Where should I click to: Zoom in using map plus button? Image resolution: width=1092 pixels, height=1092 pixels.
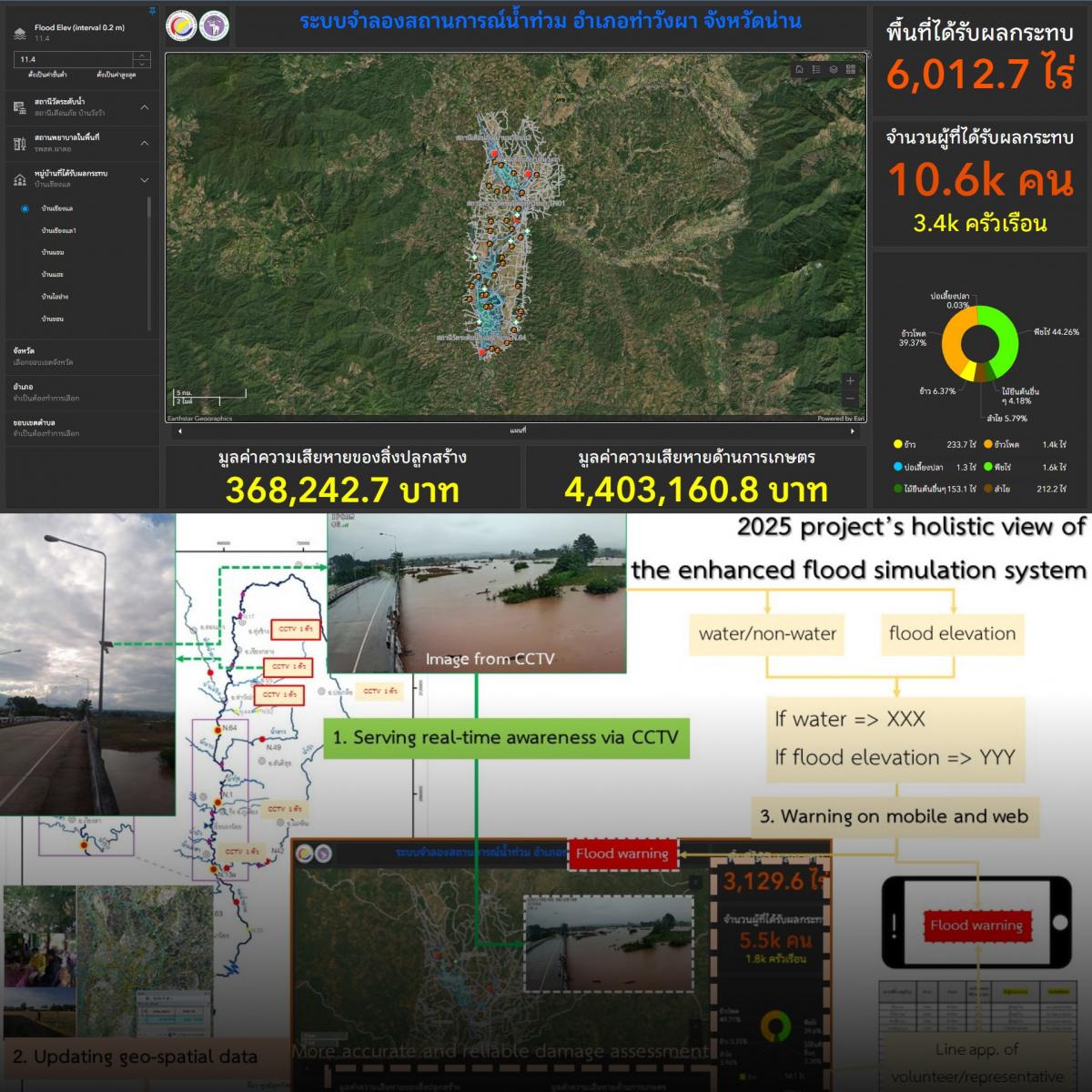point(850,380)
